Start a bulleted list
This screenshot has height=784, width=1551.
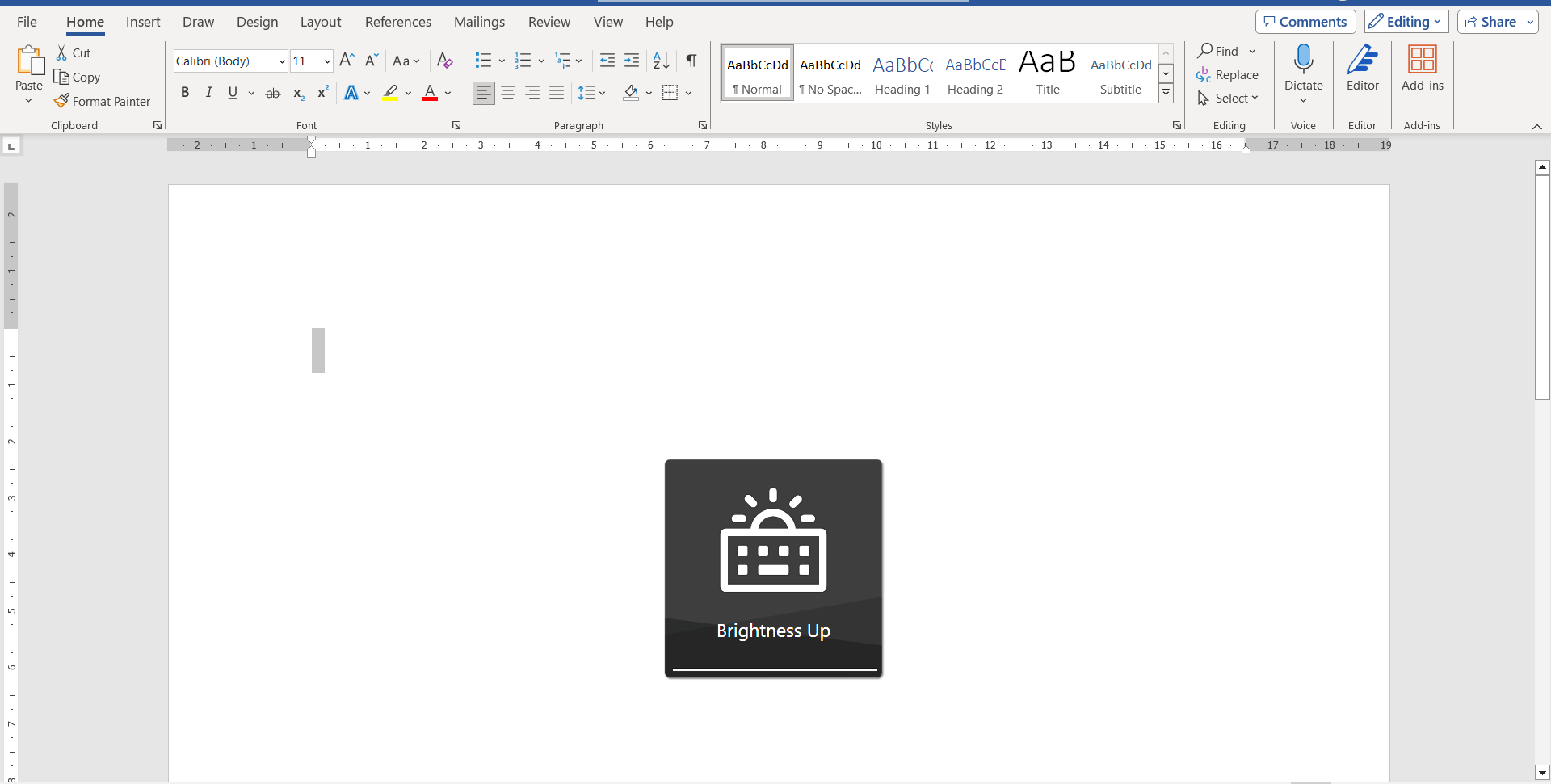tap(483, 61)
